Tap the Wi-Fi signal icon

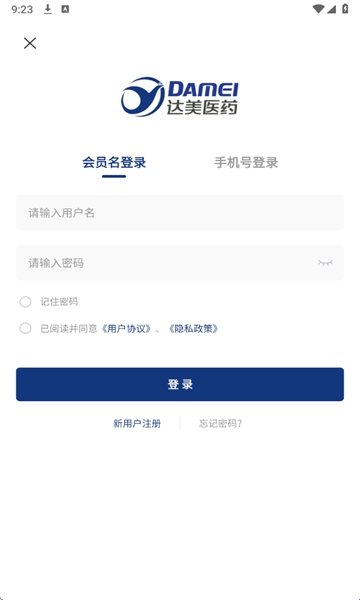(318, 9)
